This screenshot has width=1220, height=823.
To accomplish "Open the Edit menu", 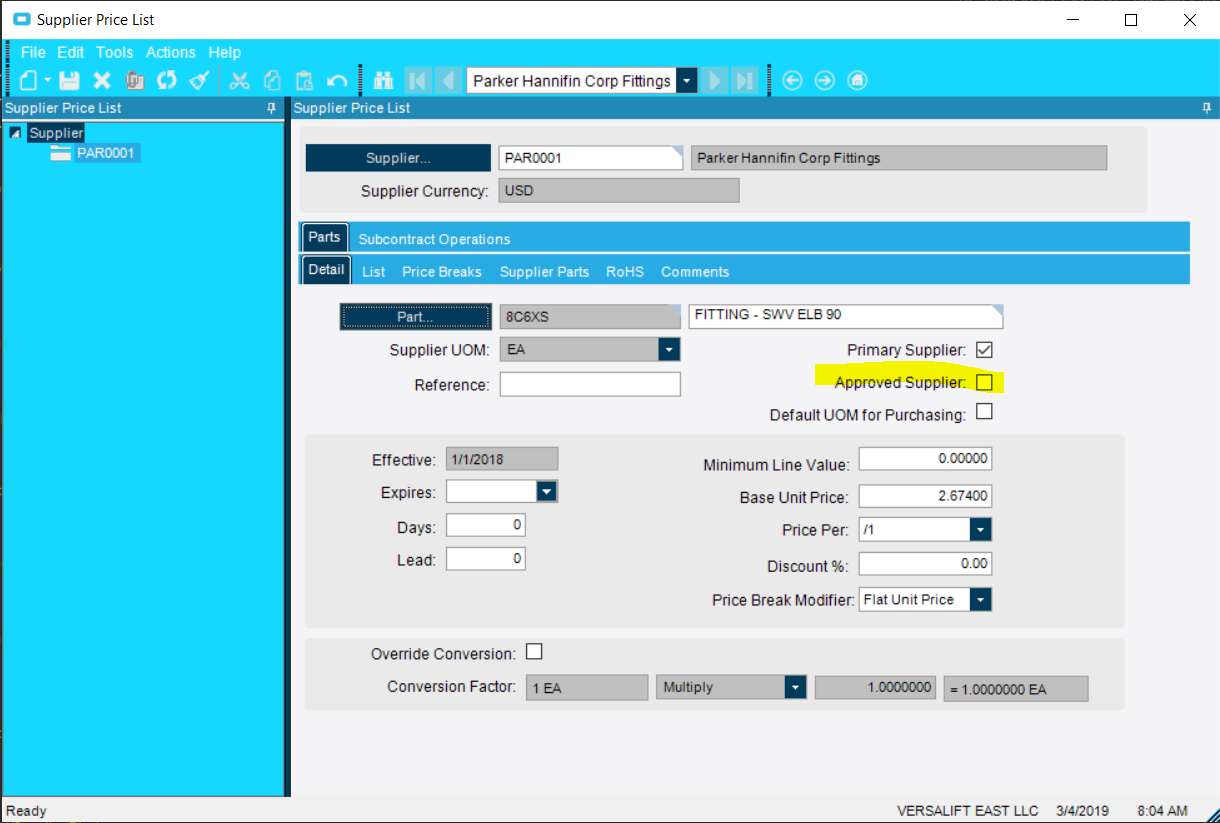I will click(71, 52).
